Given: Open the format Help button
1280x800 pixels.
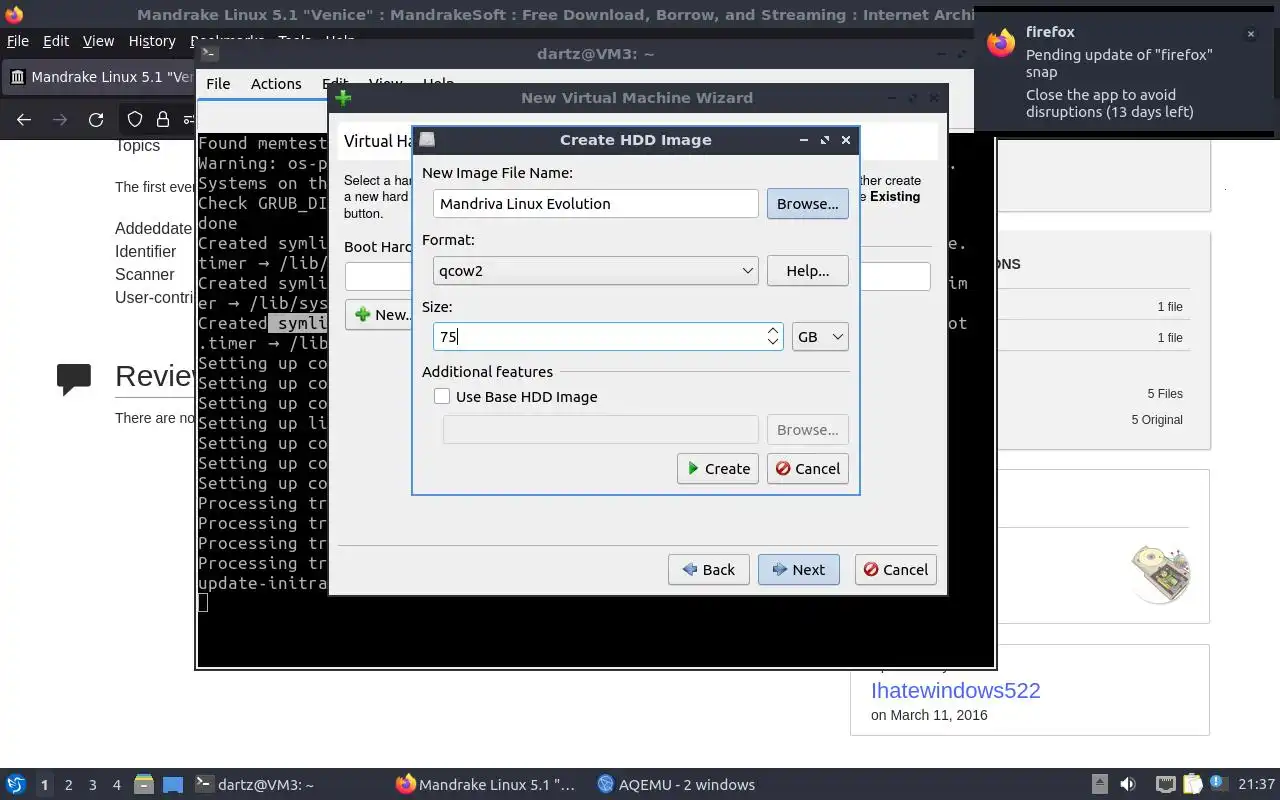Looking at the screenshot, I should tap(807, 271).
